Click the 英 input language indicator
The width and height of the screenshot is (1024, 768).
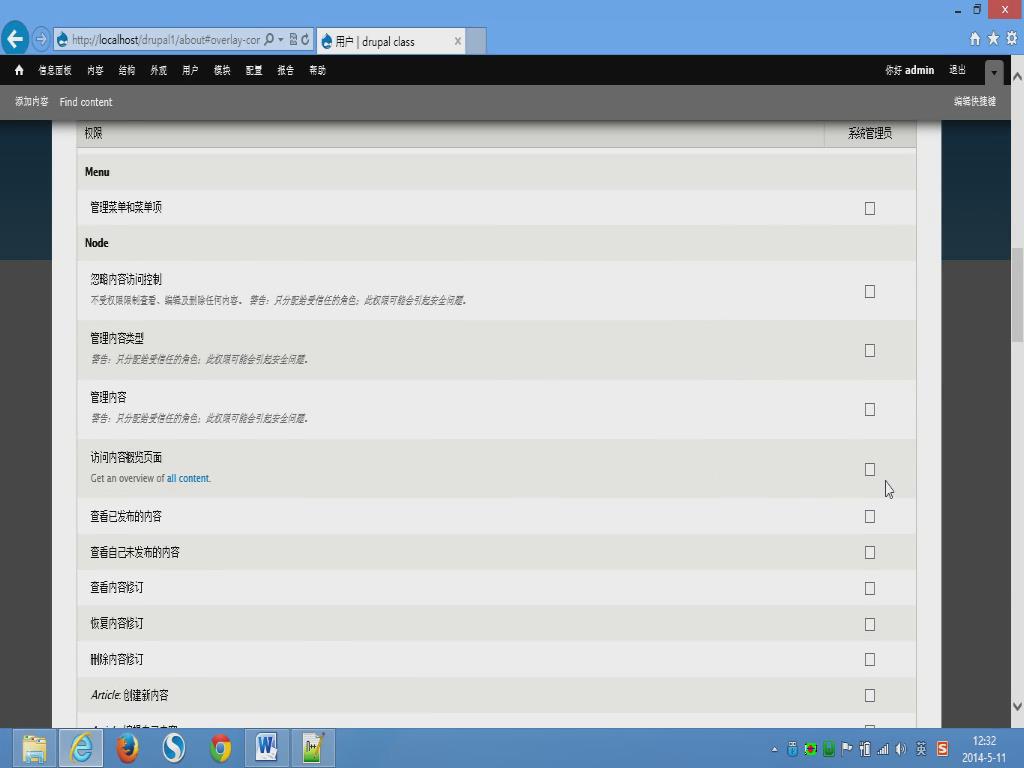coord(921,749)
